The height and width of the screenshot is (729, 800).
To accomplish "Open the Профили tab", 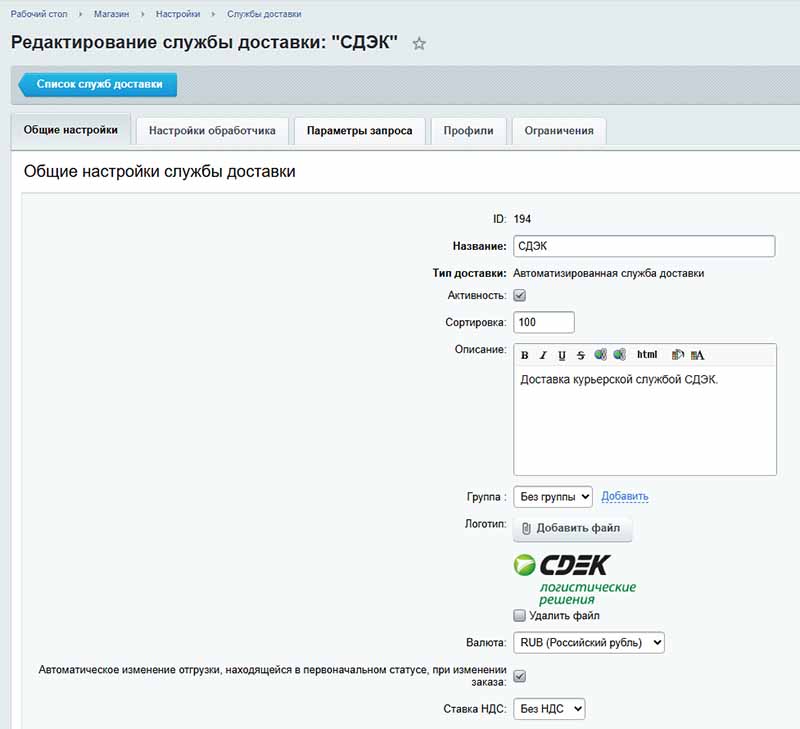I will pos(467,130).
